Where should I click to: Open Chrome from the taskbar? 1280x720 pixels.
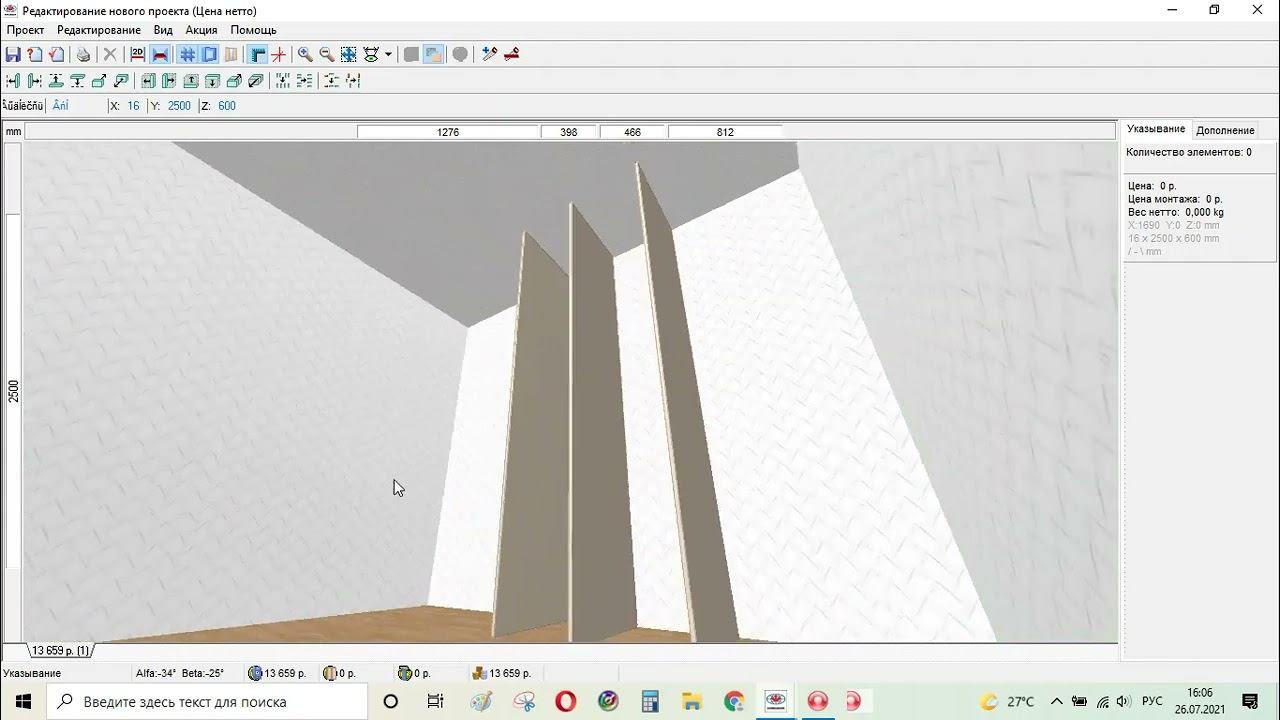(x=734, y=701)
